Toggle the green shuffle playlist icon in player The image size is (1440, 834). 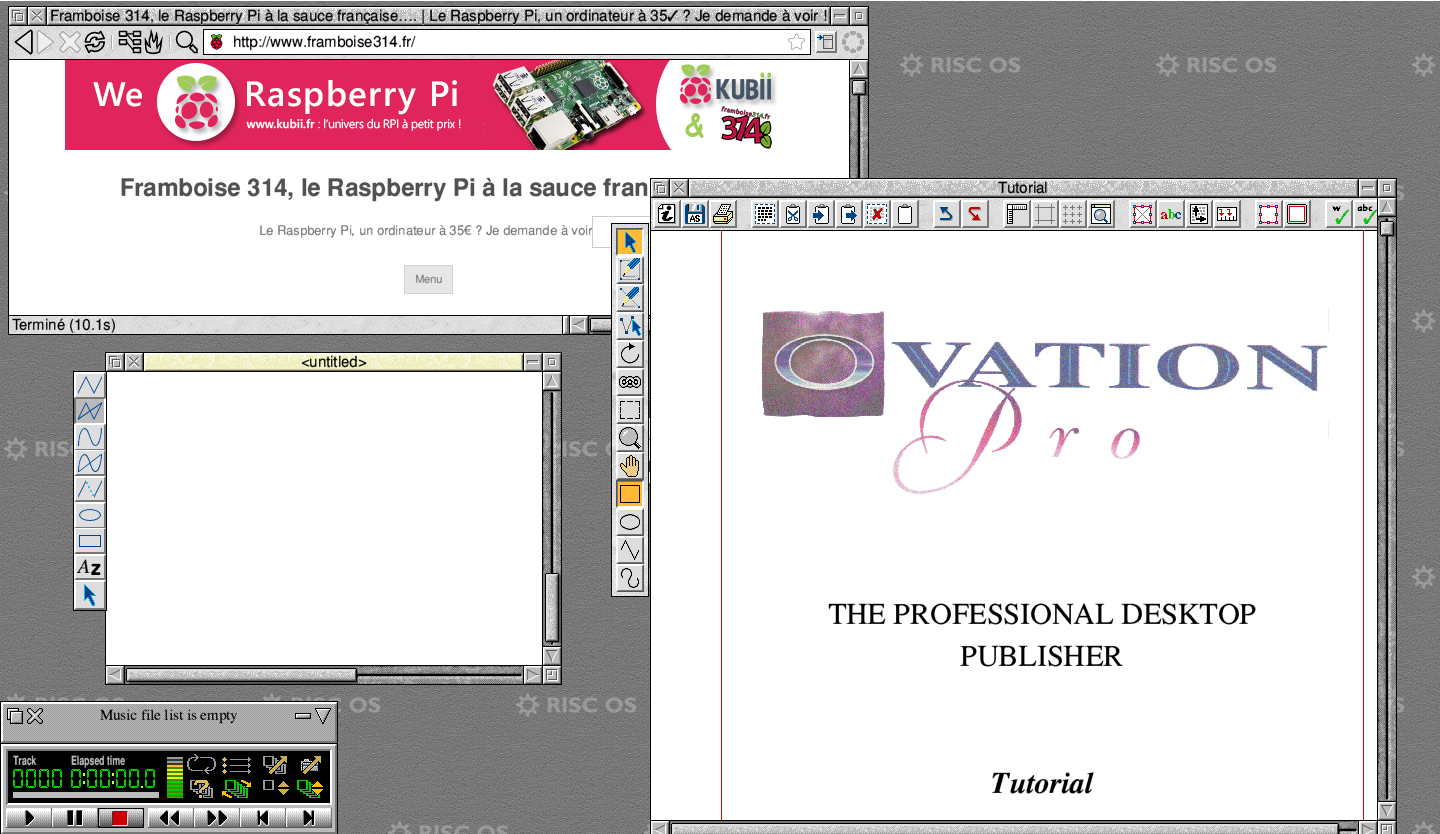236,788
